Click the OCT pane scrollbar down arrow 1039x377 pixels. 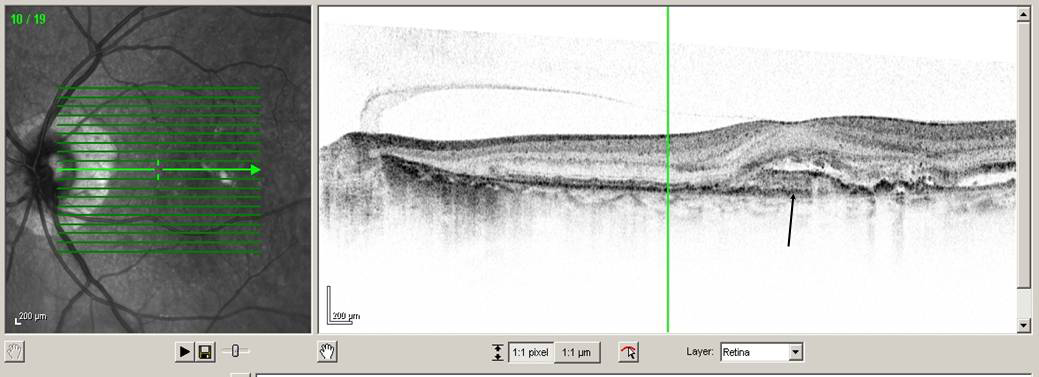pyautogui.click(x=1024, y=325)
